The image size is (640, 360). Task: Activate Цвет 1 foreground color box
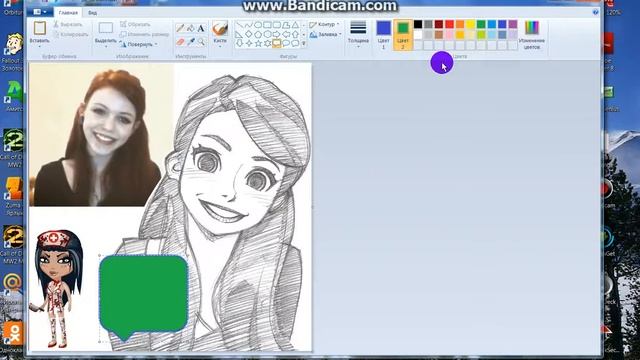(383, 35)
